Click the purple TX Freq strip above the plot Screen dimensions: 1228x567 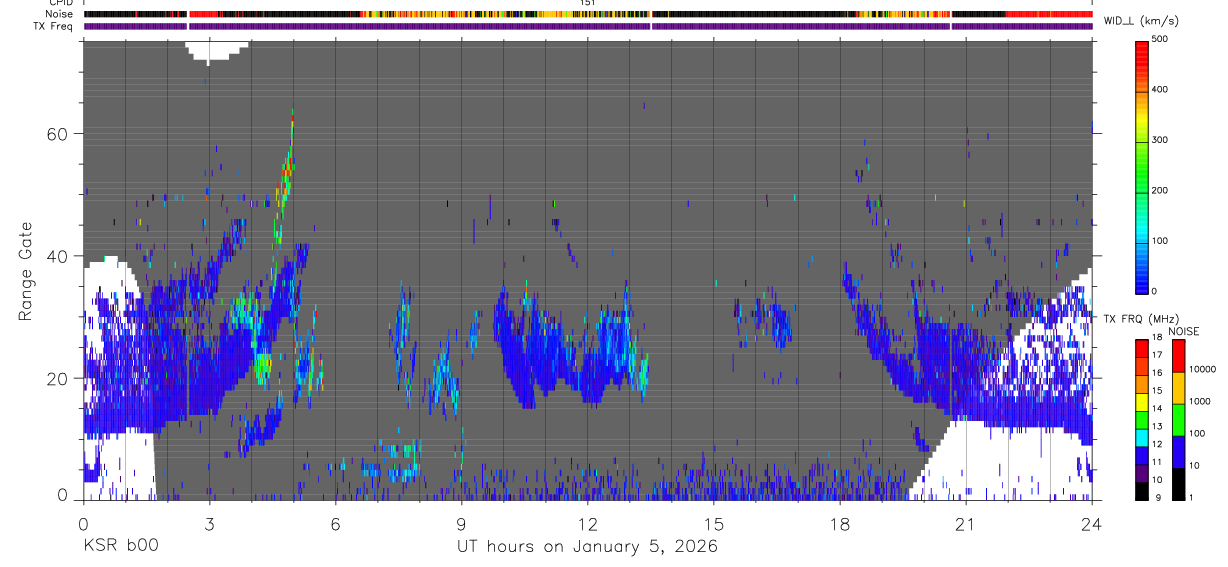click(588, 26)
